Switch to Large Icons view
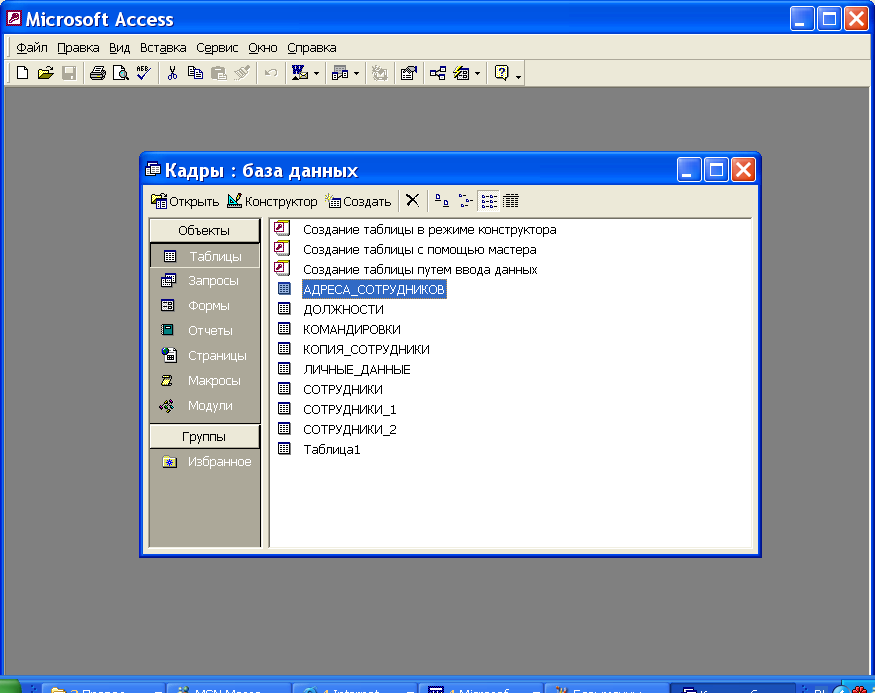 click(442, 200)
